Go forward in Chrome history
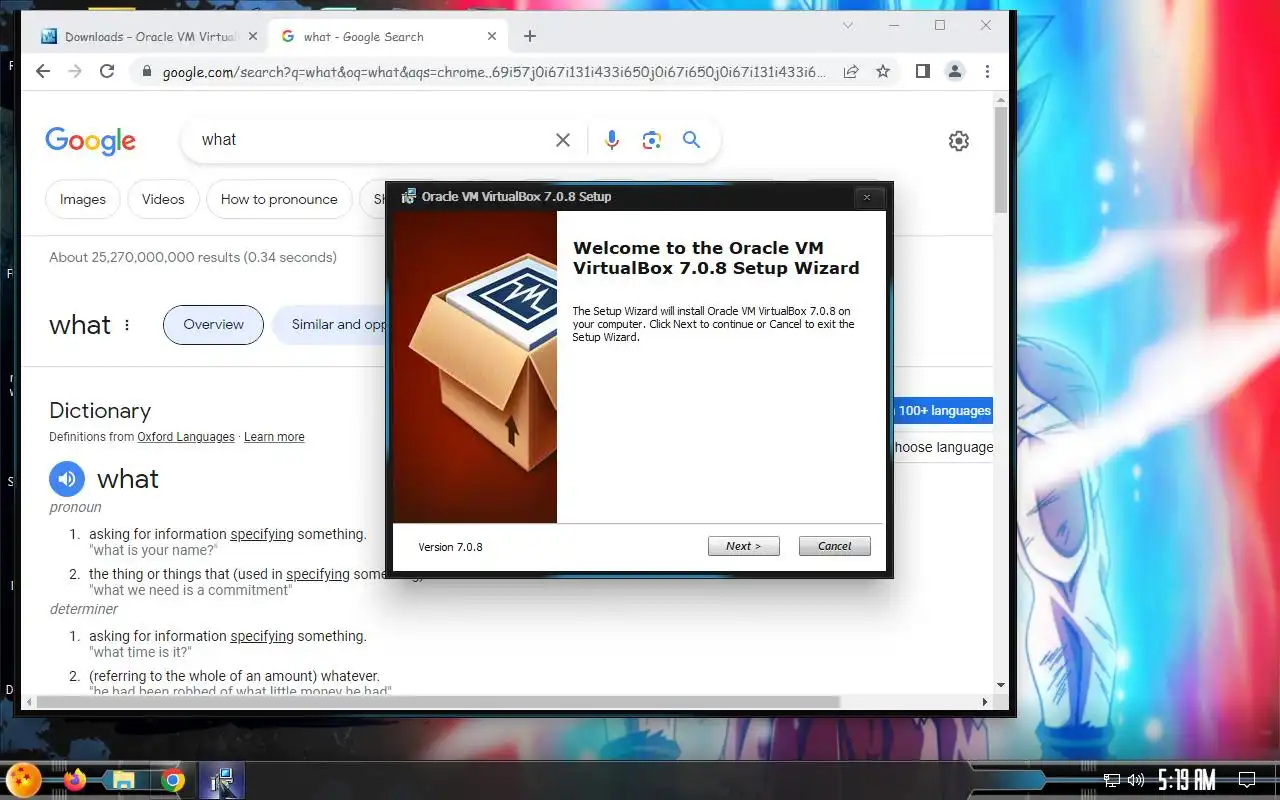The height and width of the screenshot is (800, 1280). tap(75, 72)
